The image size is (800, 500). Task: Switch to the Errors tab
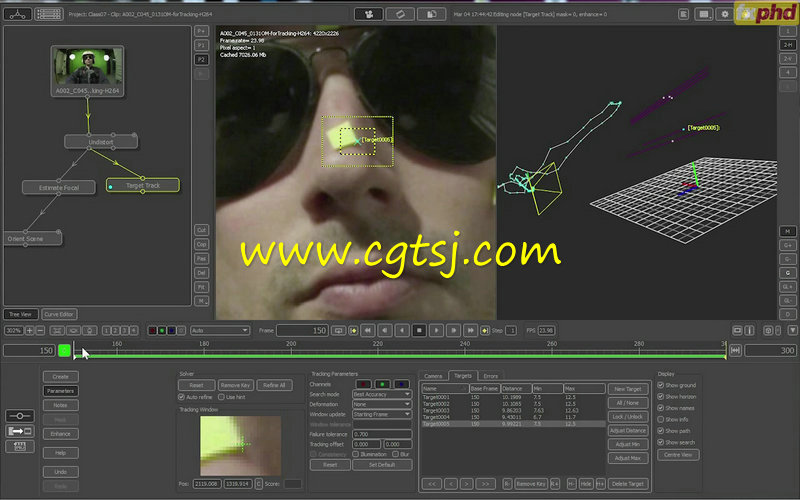point(491,376)
